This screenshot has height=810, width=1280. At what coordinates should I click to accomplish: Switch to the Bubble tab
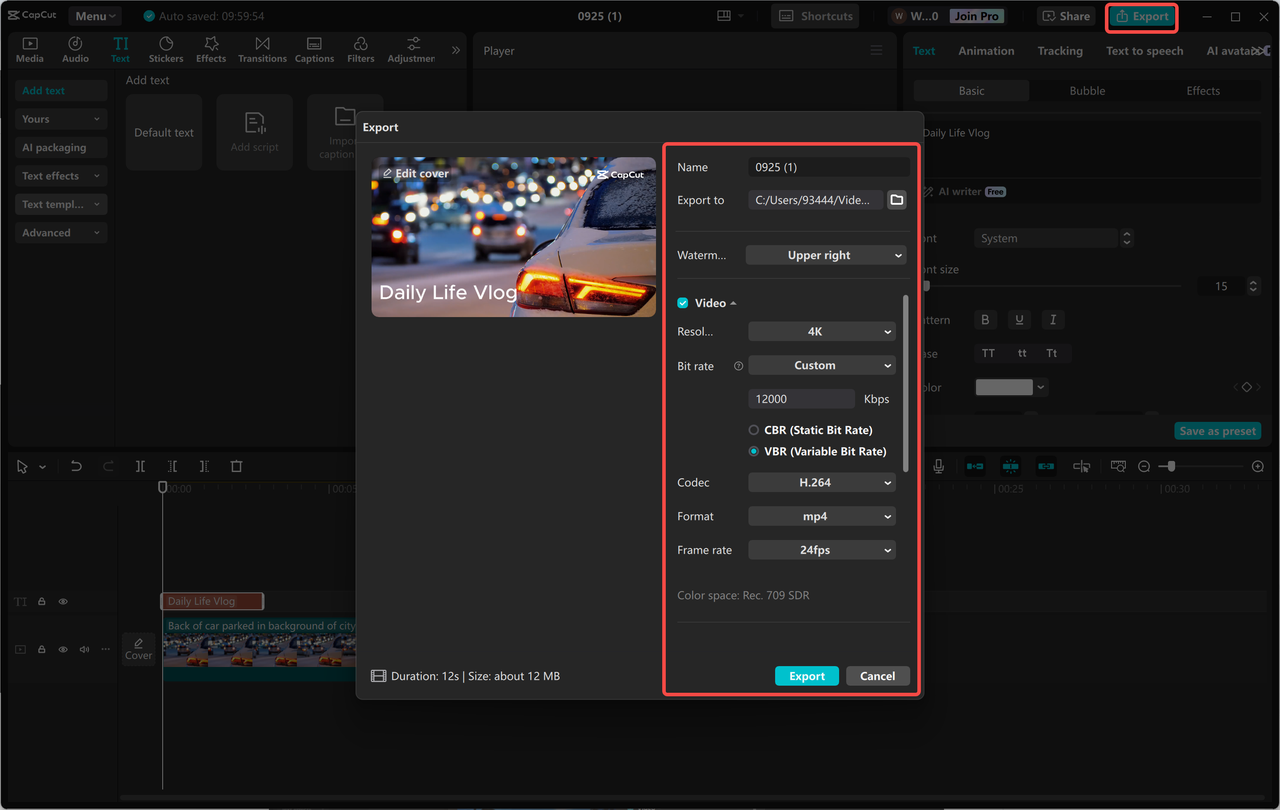click(1086, 90)
